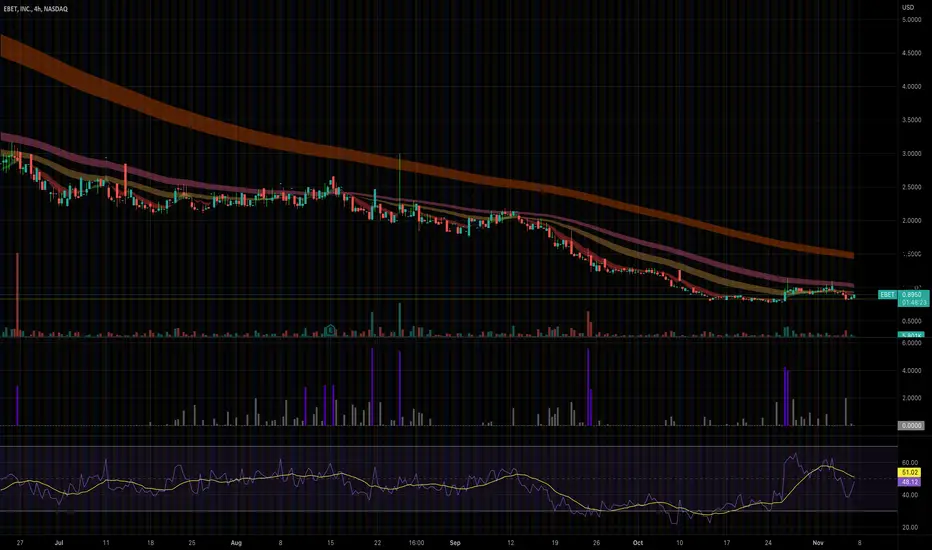The height and width of the screenshot is (550, 932).
Task: Click the purple 48.12 RSI value label
Action: pyautogui.click(x=910, y=482)
